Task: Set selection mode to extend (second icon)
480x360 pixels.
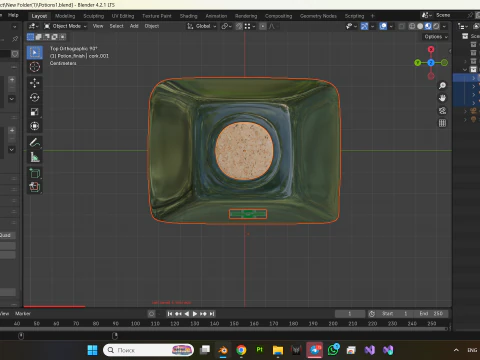Action: tap(39, 37)
